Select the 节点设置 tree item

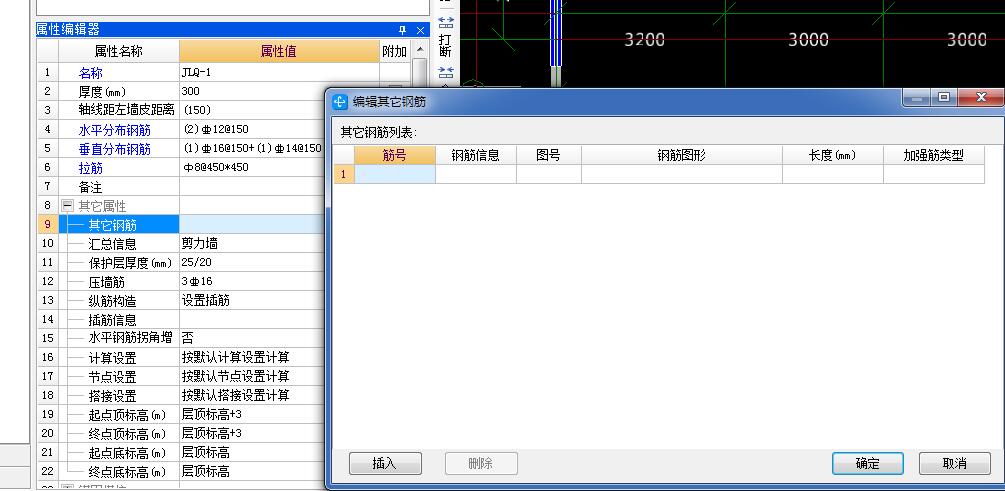pyautogui.click(x=112, y=377)
